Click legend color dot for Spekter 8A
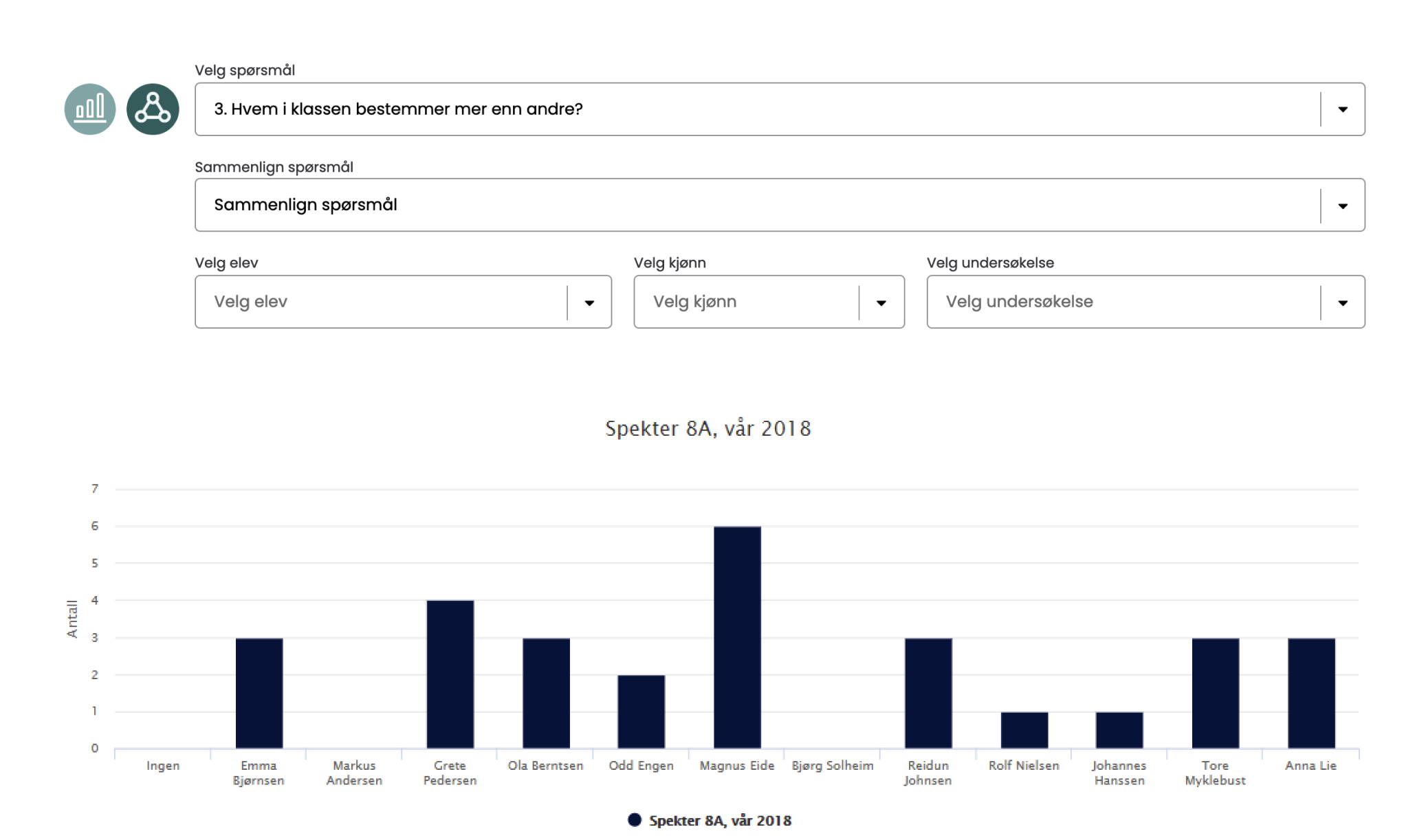1415x840 pixels. coord(635,820)
